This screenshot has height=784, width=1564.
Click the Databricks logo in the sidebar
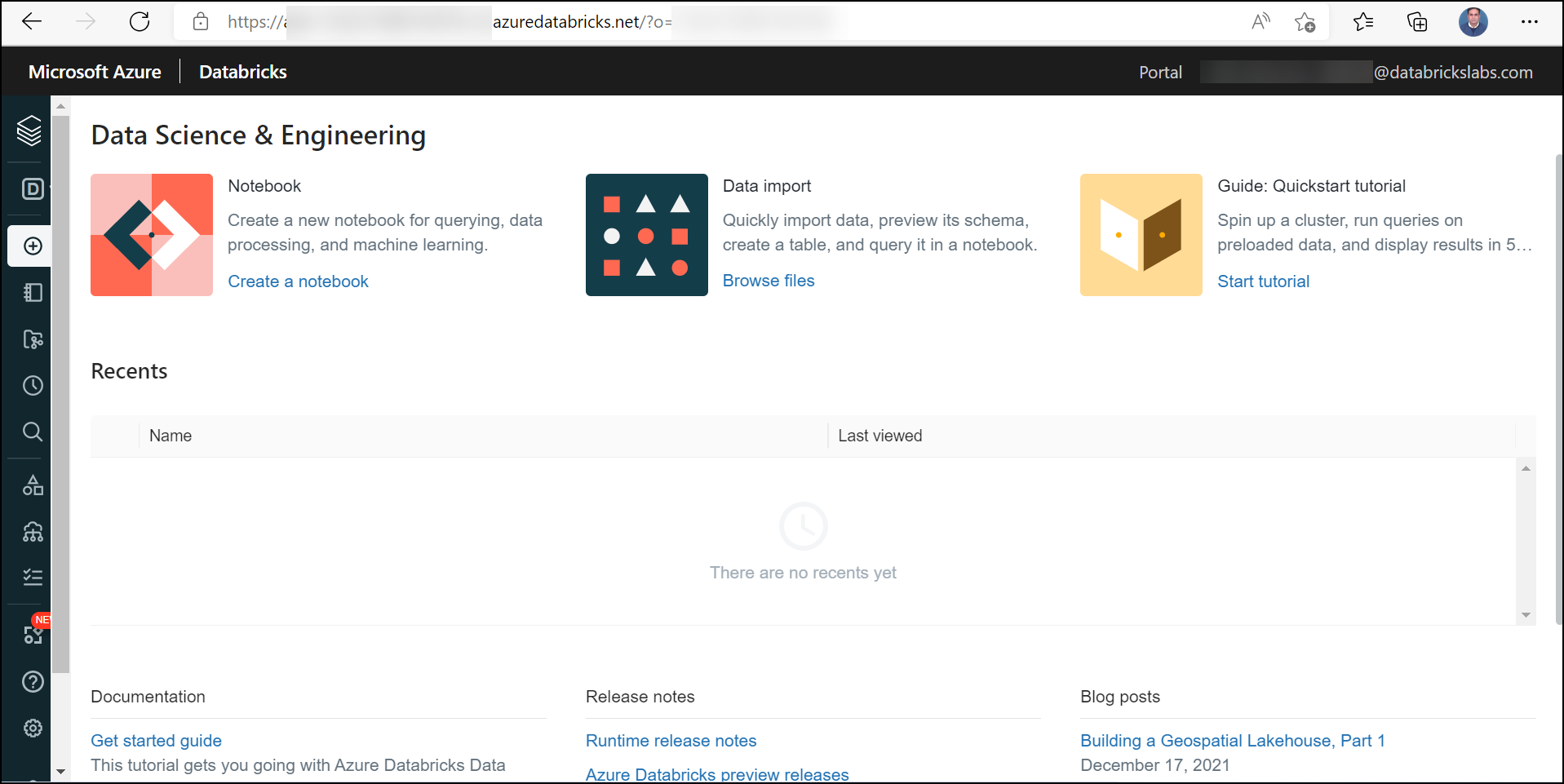coord(29,131)
